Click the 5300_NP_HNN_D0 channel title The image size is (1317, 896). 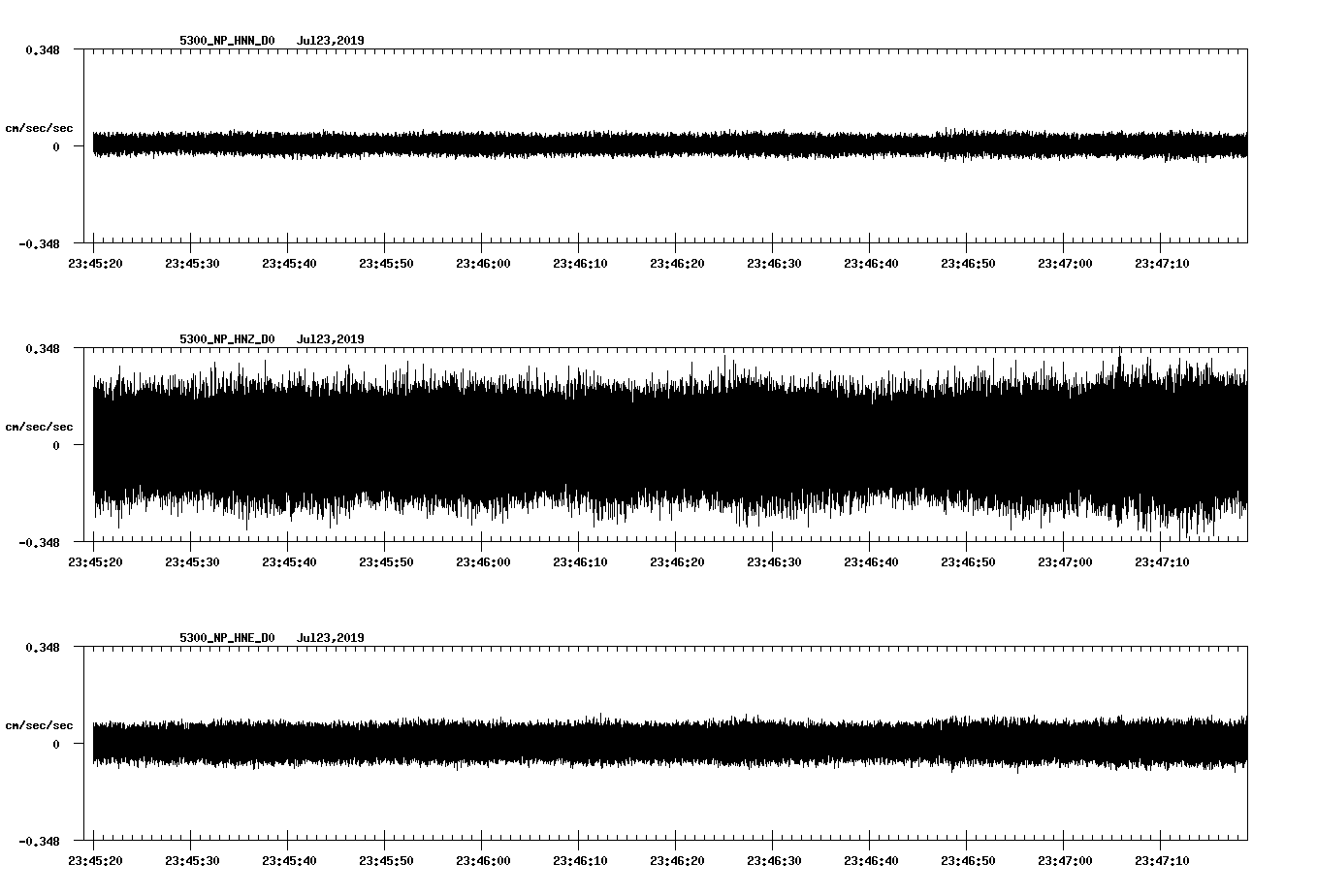click(x=227, y=41)
